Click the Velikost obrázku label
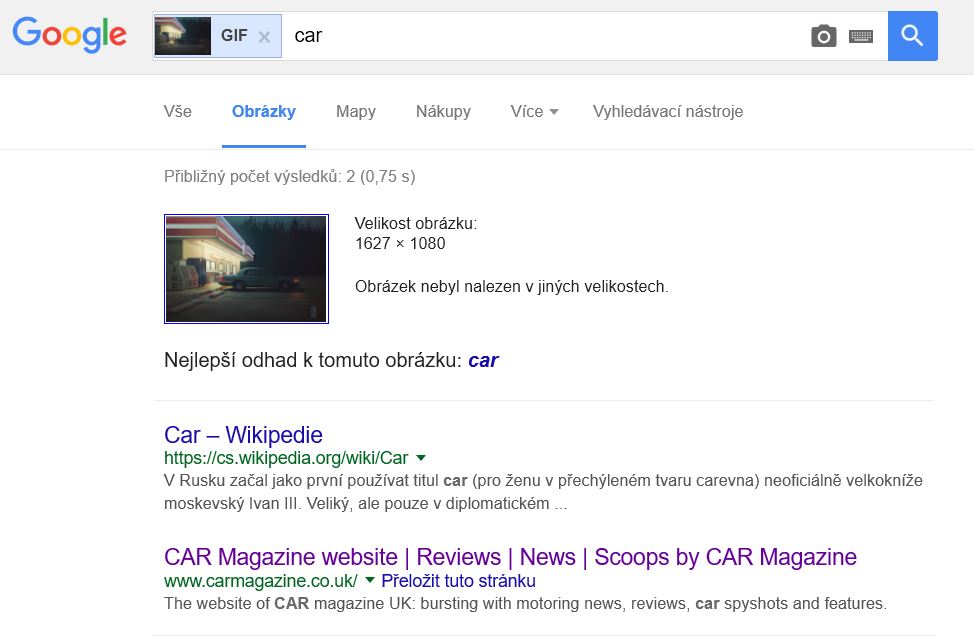 416,224
